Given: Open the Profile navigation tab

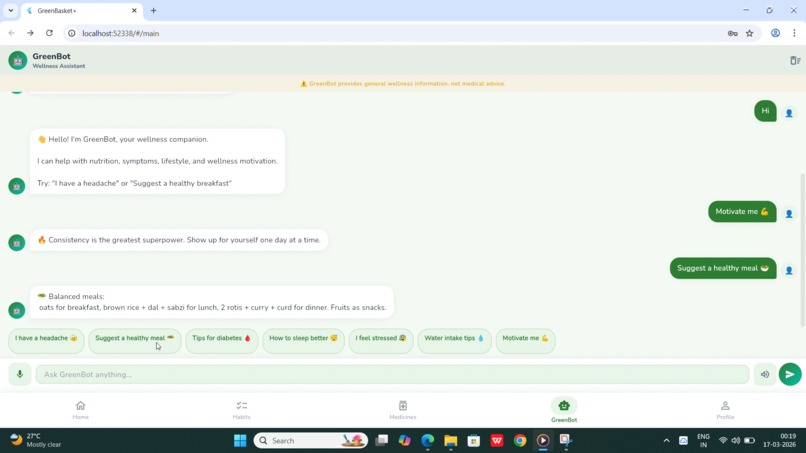Looking at the screenshot, I should click(725, 410).
